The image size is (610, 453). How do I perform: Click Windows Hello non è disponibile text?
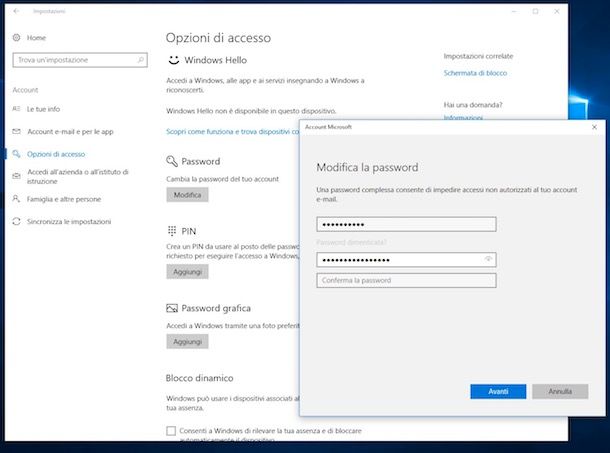pyautogui.click(x=251, y=111)
